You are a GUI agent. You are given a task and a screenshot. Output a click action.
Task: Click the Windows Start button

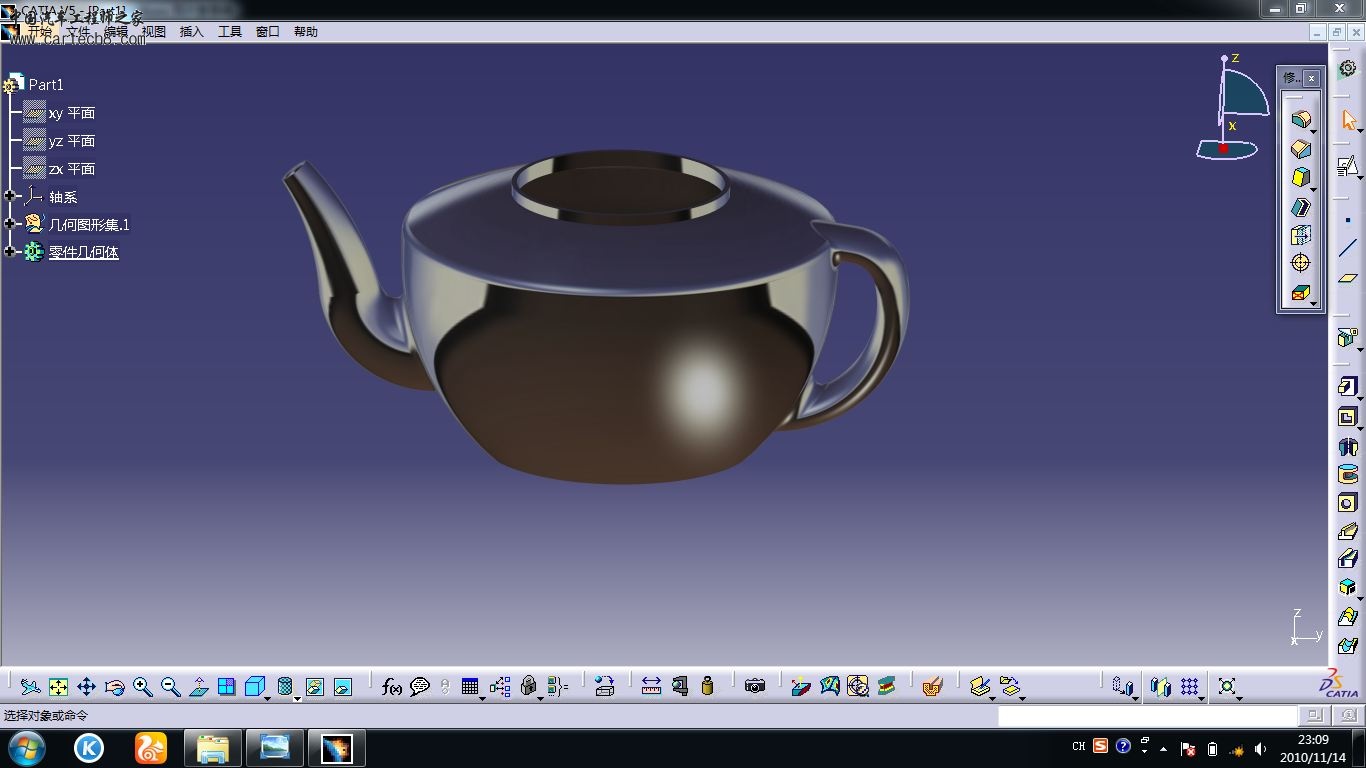click(26, 748)
